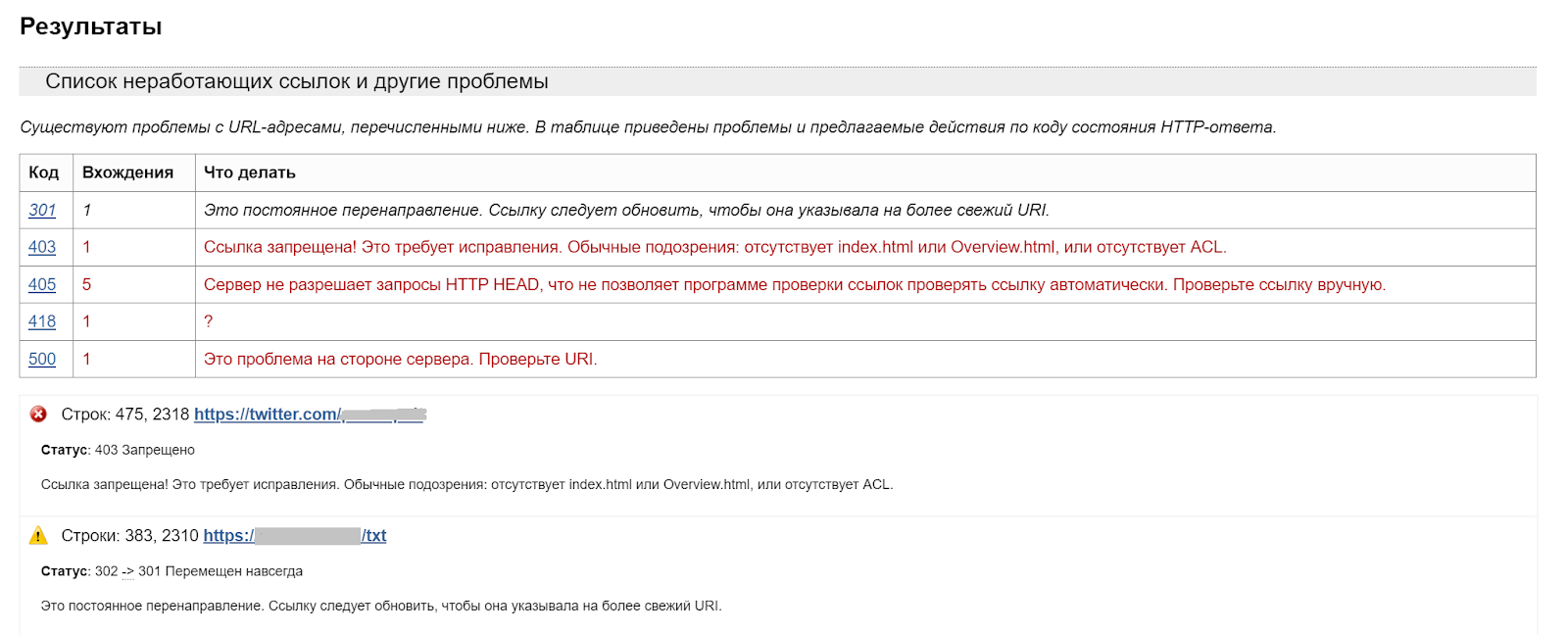The width and height of the screenshot is (1568, 635).
Task: Jump to the 500 code link
Action: point(42,359)
